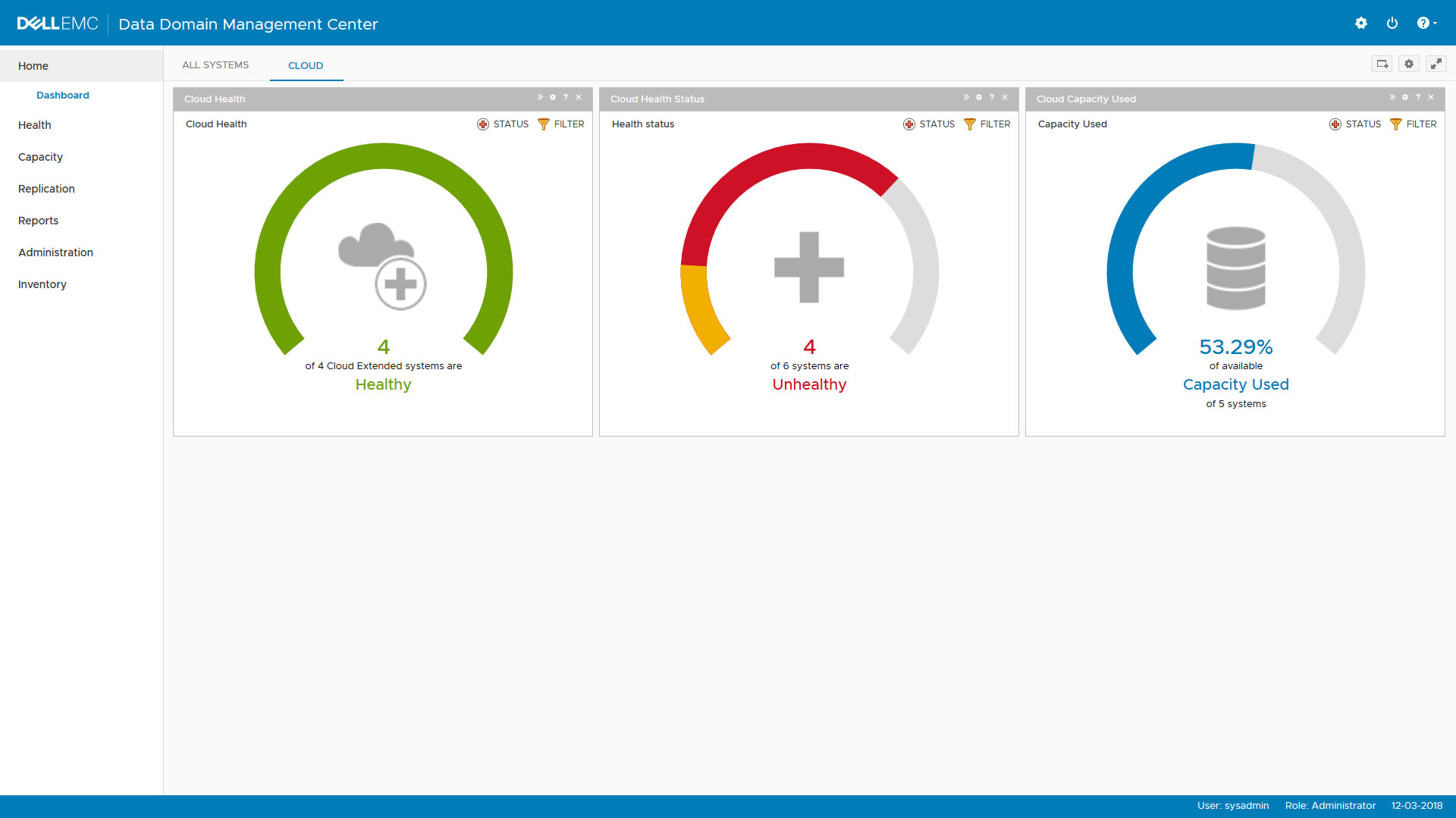Switch to the ALL SYSTEMS tab
The height and width of the screenshot is (818, 1456).
[x=215, y=64]
